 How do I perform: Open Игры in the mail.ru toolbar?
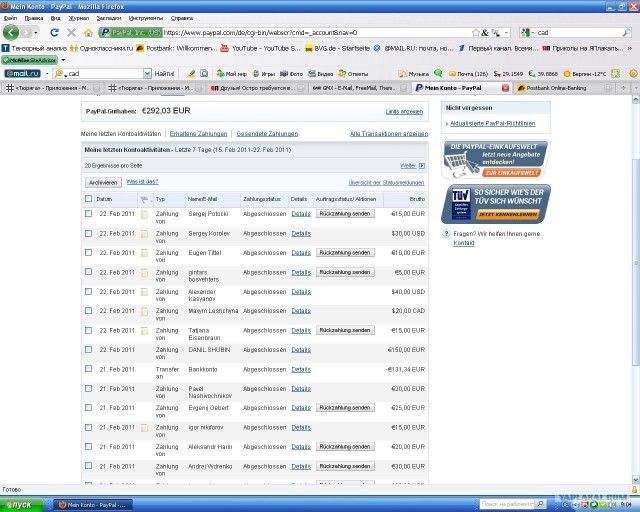tap(264, 74)
